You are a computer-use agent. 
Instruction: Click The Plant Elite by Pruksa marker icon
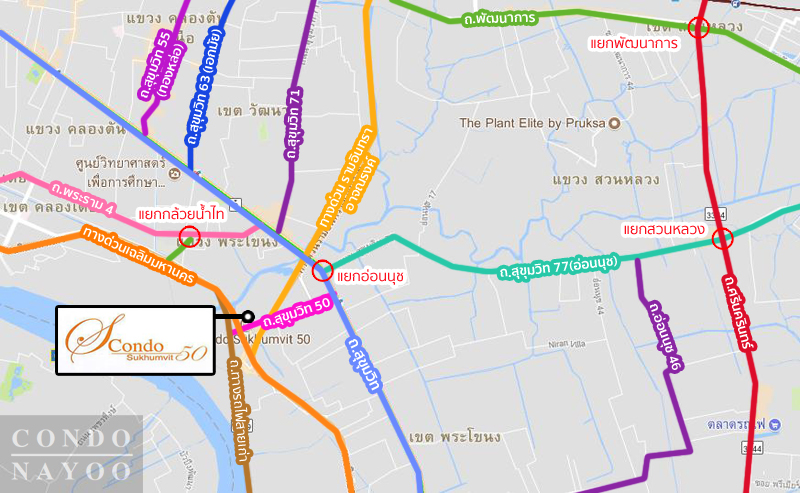615,124
